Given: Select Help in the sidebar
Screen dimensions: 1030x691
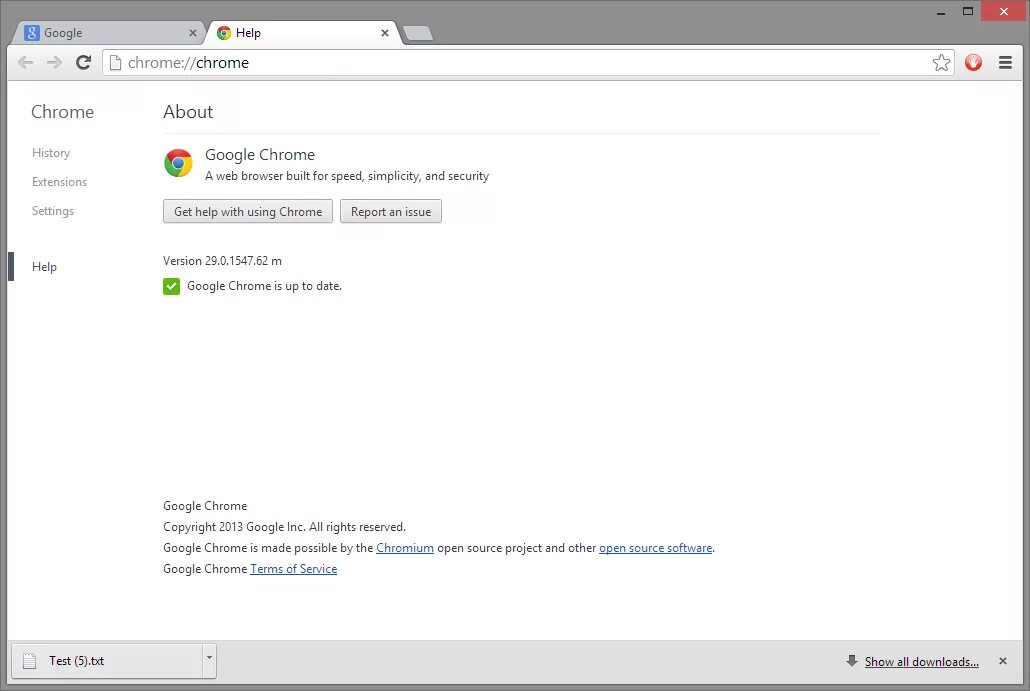Looking at the screenshot, I should [44, 267].
